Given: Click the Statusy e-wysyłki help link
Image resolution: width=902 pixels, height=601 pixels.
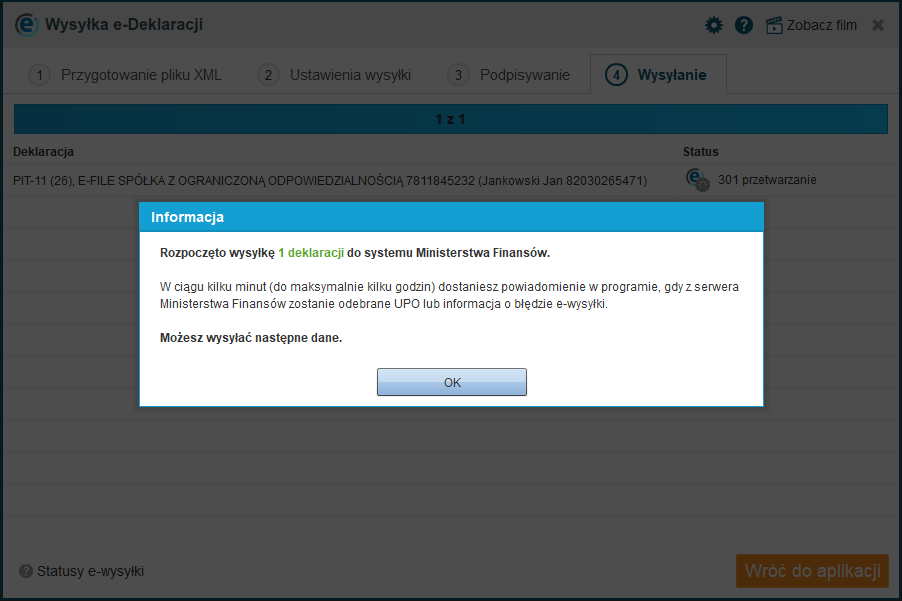Looking at the screenshot, I should click(x=90, y=571).
